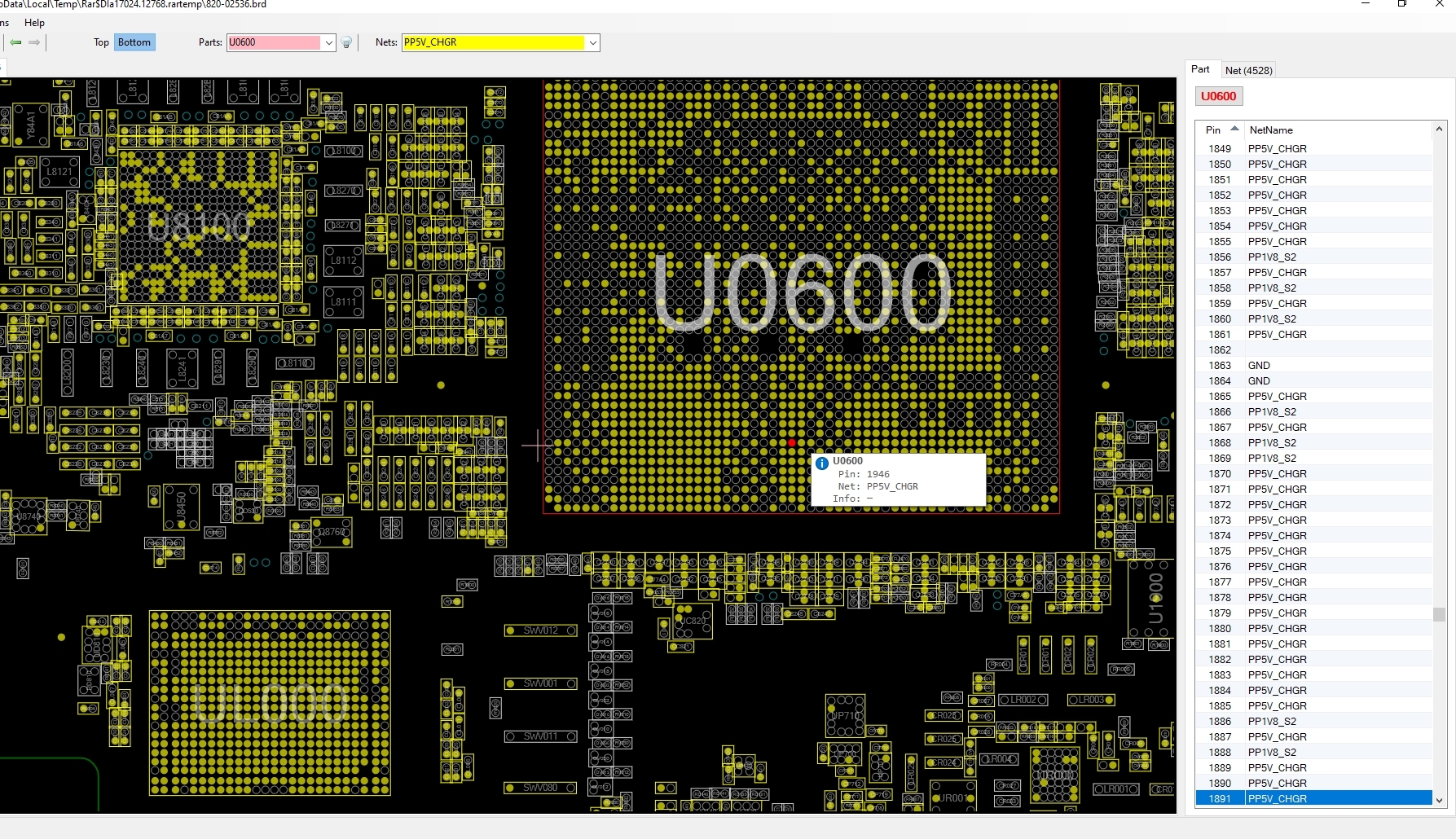1456x839 pixels.
Task: Select component L8121 on the board
Action: pos(59,172)
